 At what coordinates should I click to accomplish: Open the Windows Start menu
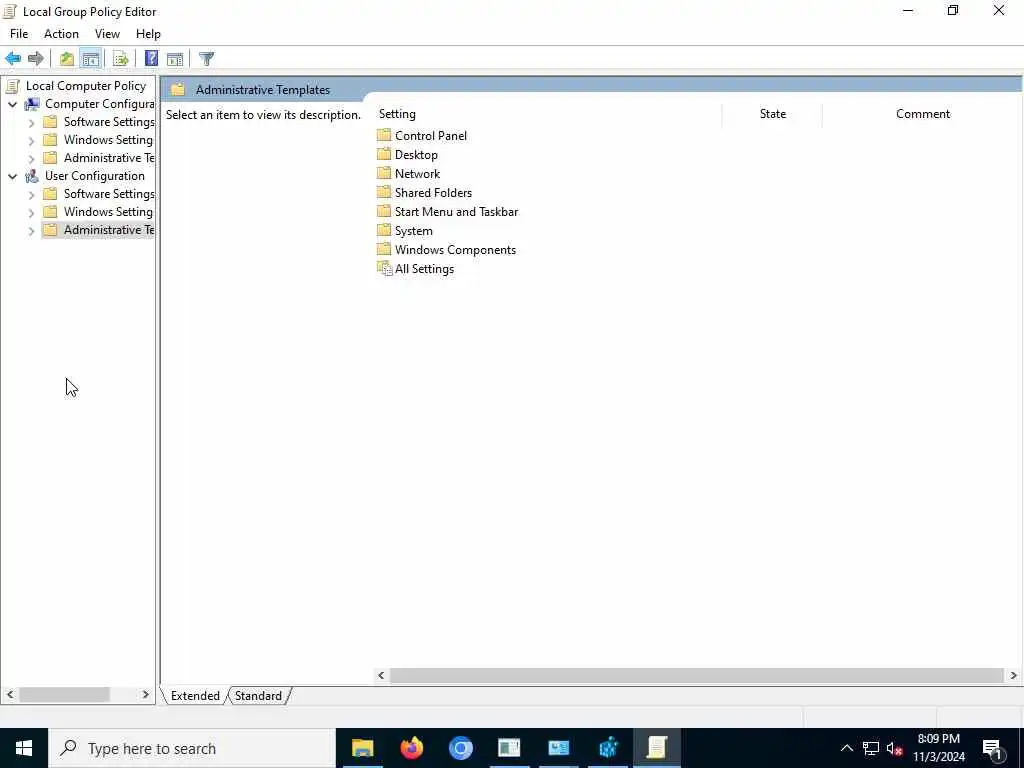pos(24,748)
